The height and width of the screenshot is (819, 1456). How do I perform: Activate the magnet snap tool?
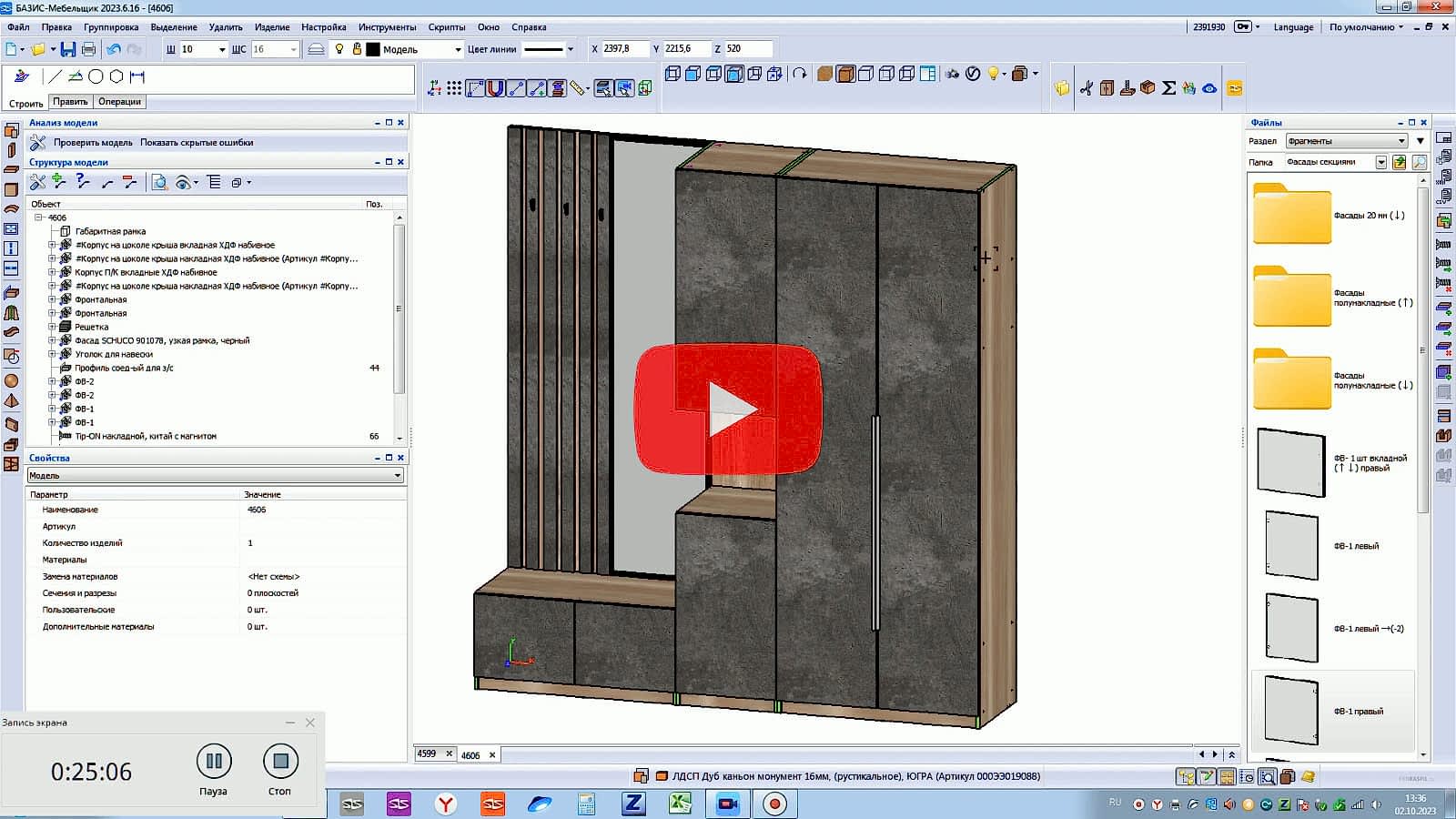496,88
